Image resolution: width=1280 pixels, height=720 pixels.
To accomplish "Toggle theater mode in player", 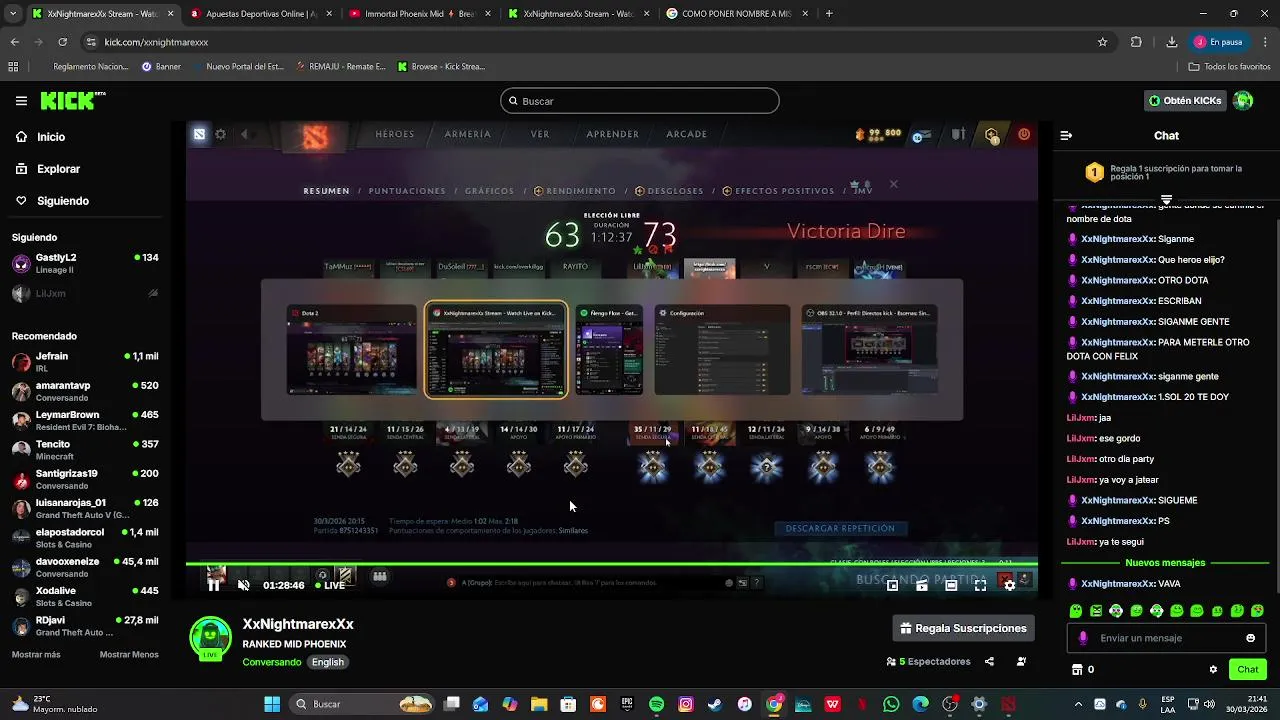I will click(x=951, y=585).
